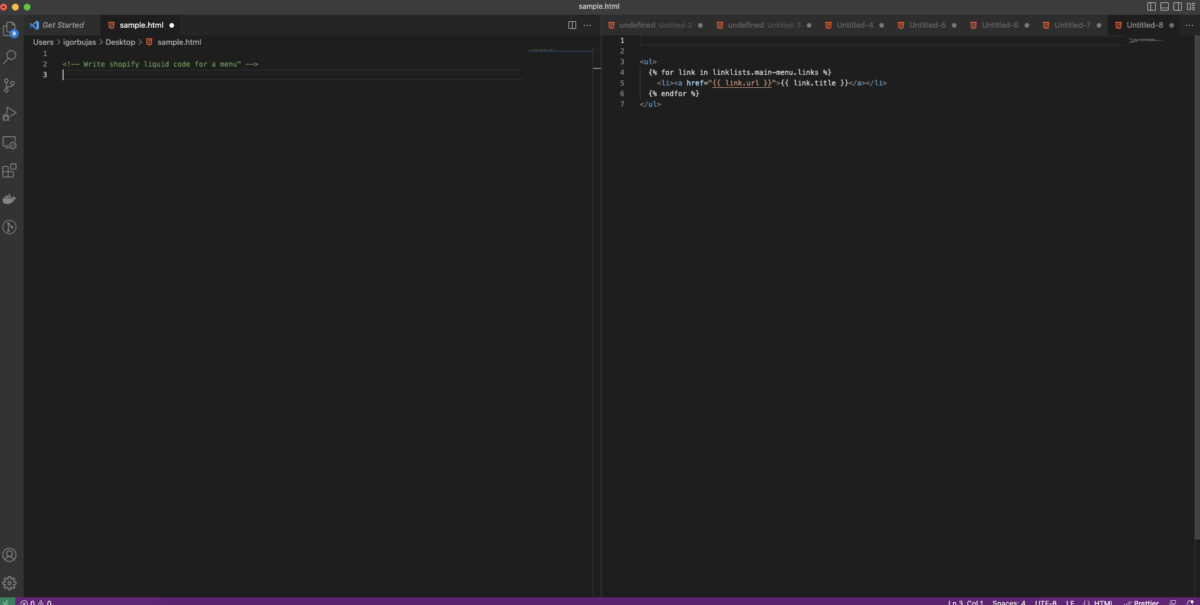The image size is (1200, 605).
Task: Expand the Desktop breadcrumb folder
Action: point(120,42)
